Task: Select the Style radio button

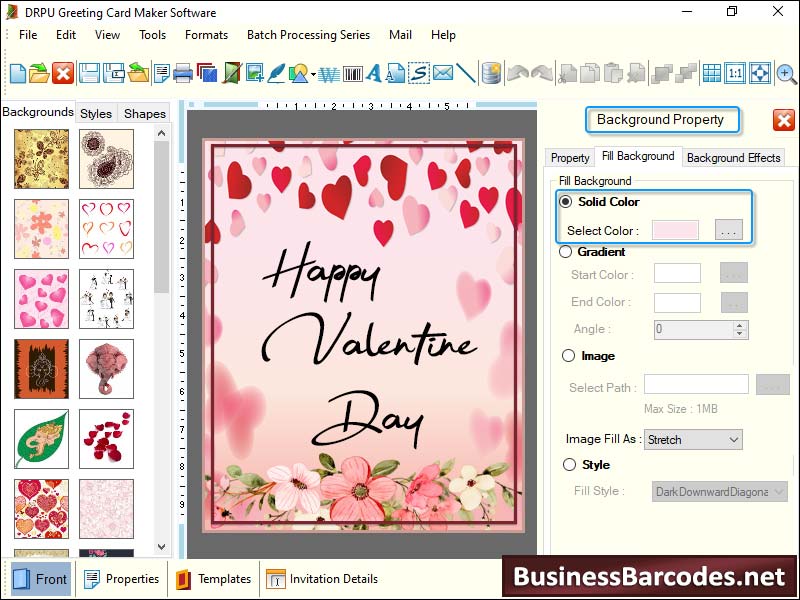Action: (x=569, y=465)
